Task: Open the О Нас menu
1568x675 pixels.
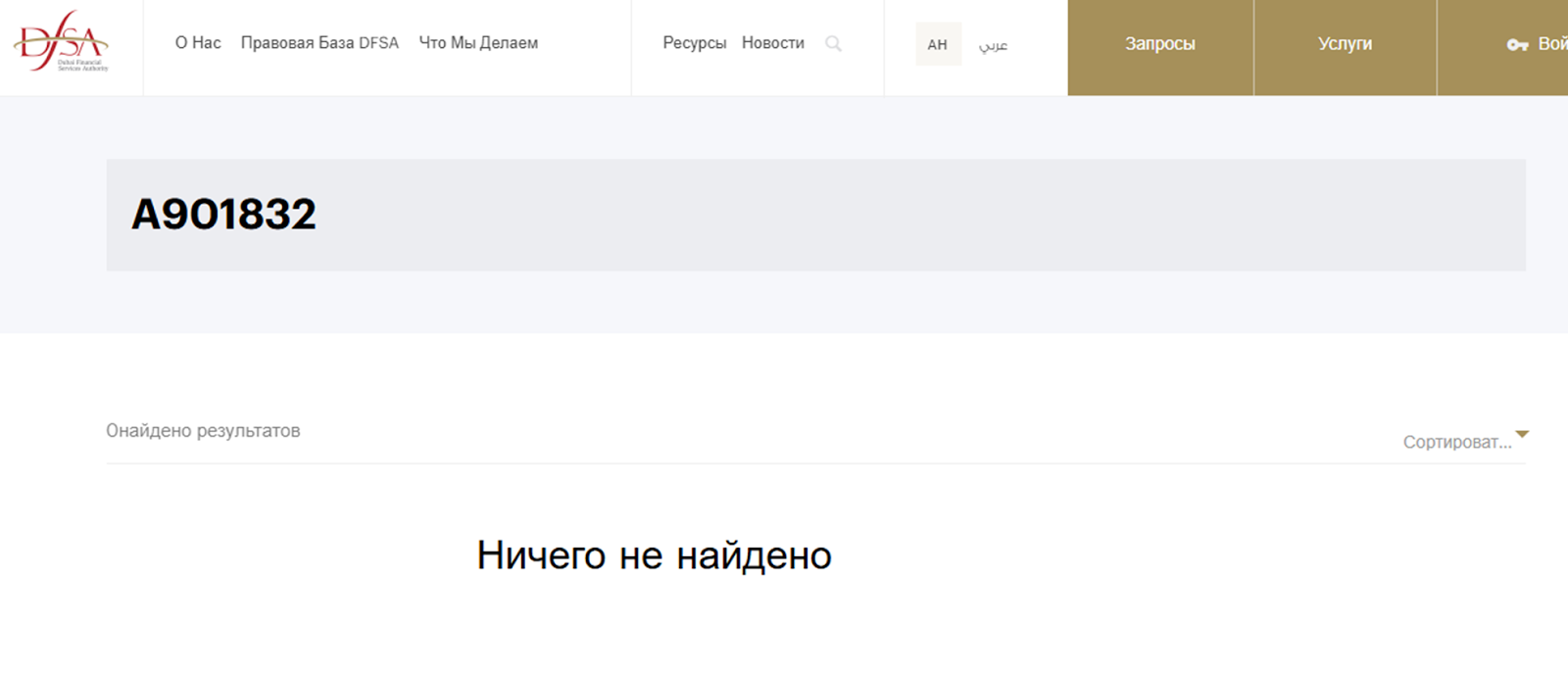Action: (x=198, y=43)
